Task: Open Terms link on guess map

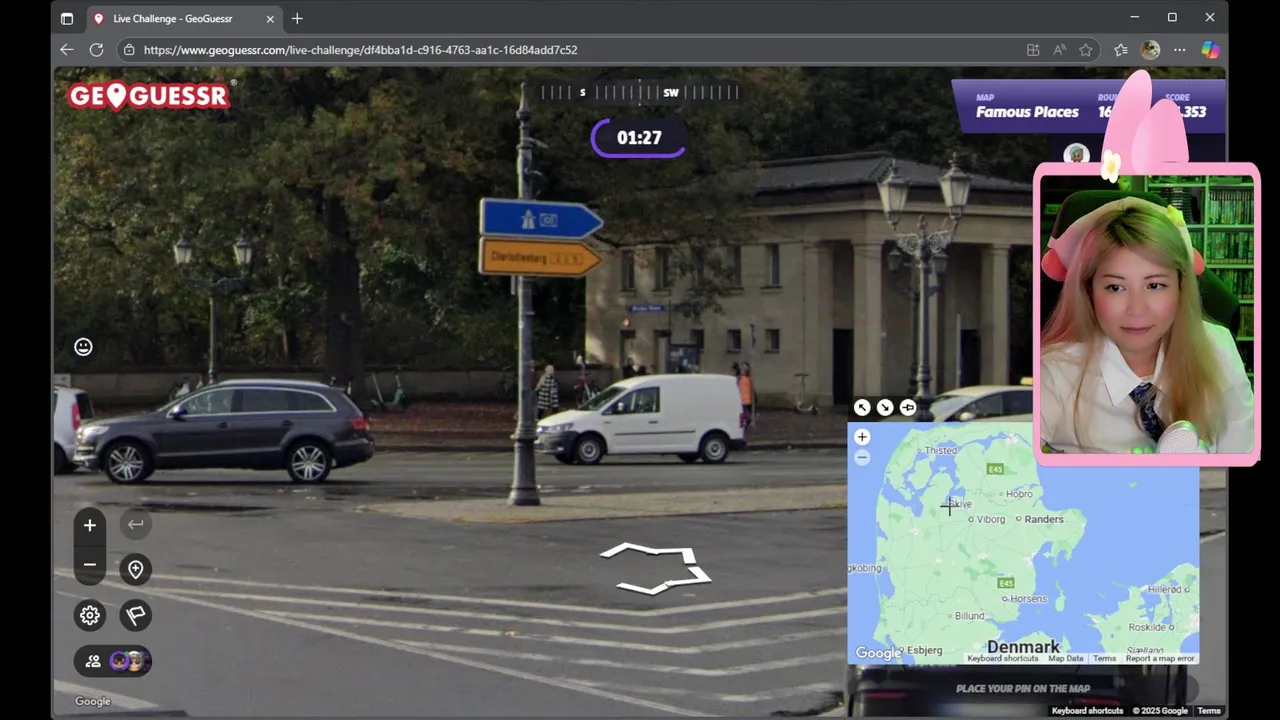Action: (x=1104, y=658)
